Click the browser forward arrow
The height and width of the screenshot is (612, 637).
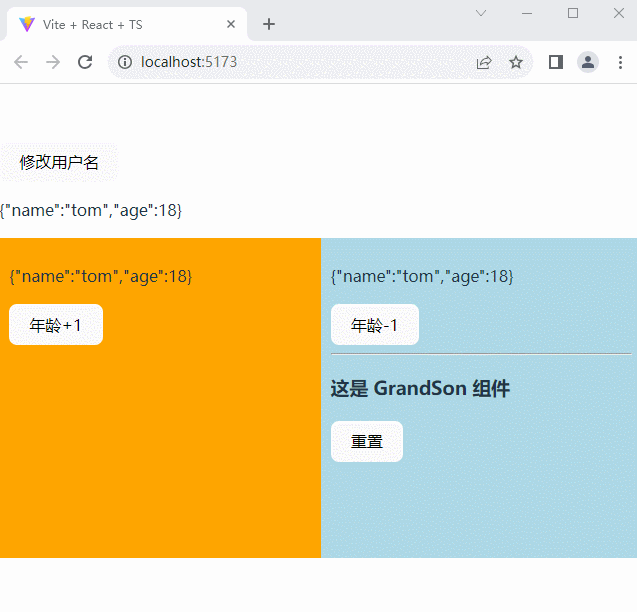point(53,62)
